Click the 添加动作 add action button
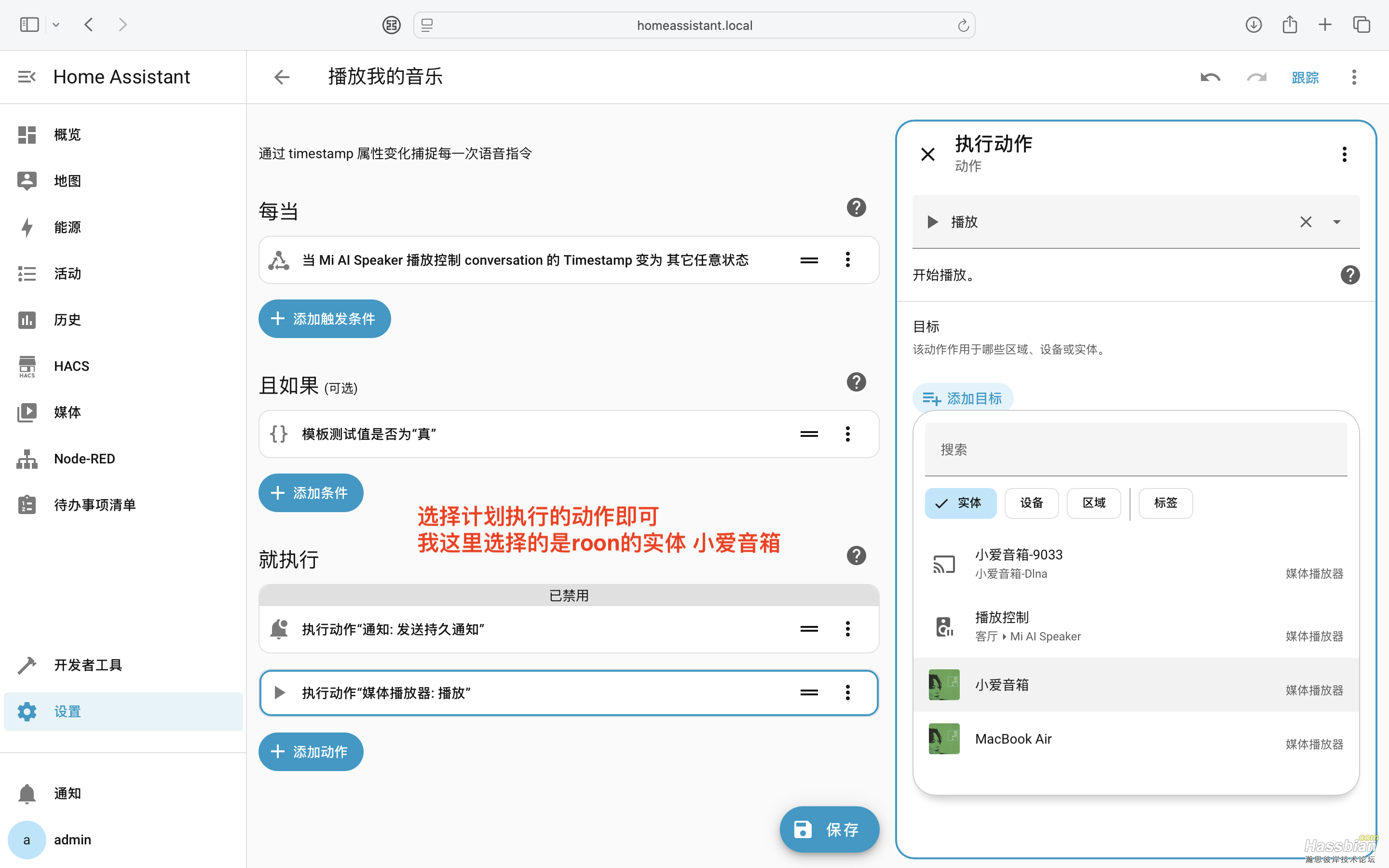 (311, 751)
